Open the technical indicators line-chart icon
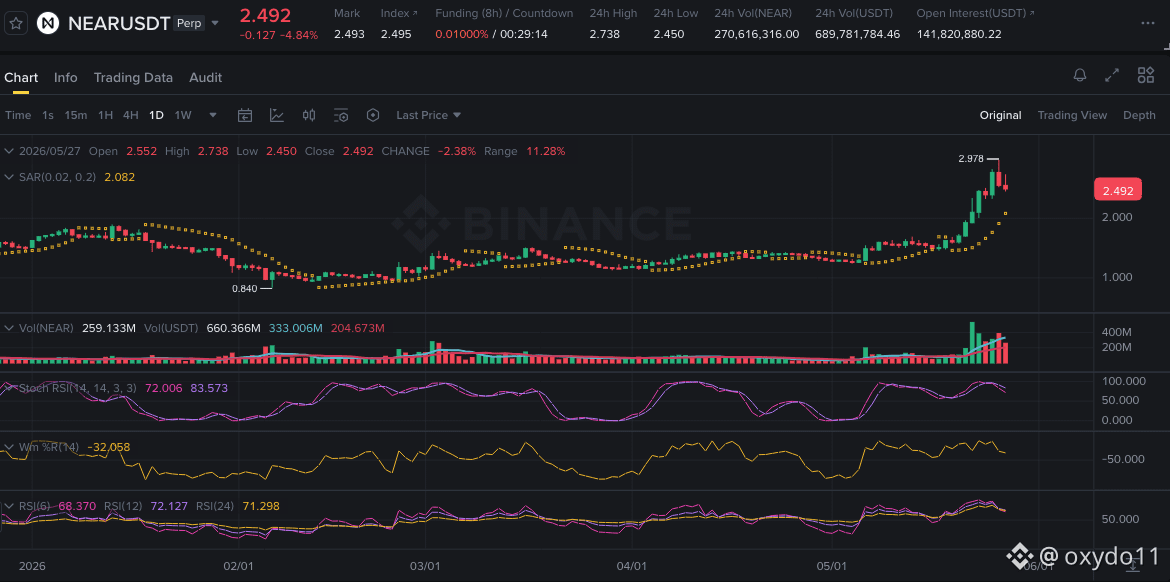This screenshot has width=1170, height=582. [277, 115]
